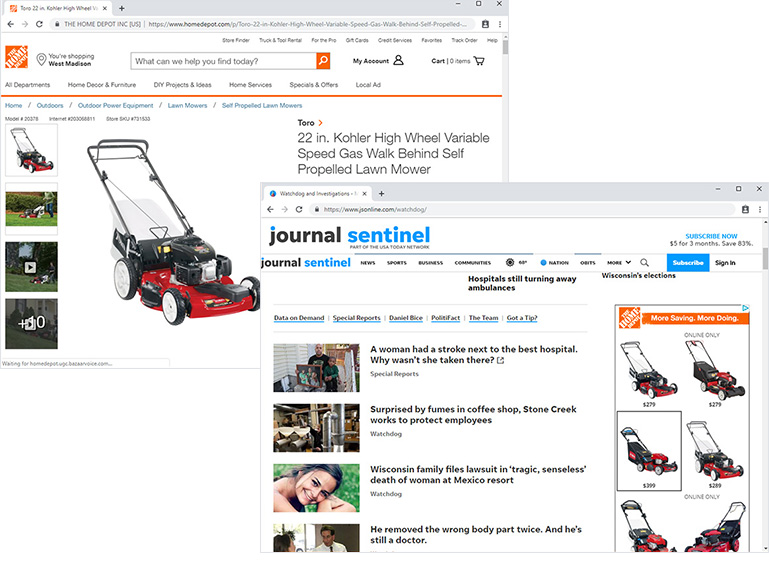Expand the MORE dropdown in the news navbar

[x=617, y=263]
